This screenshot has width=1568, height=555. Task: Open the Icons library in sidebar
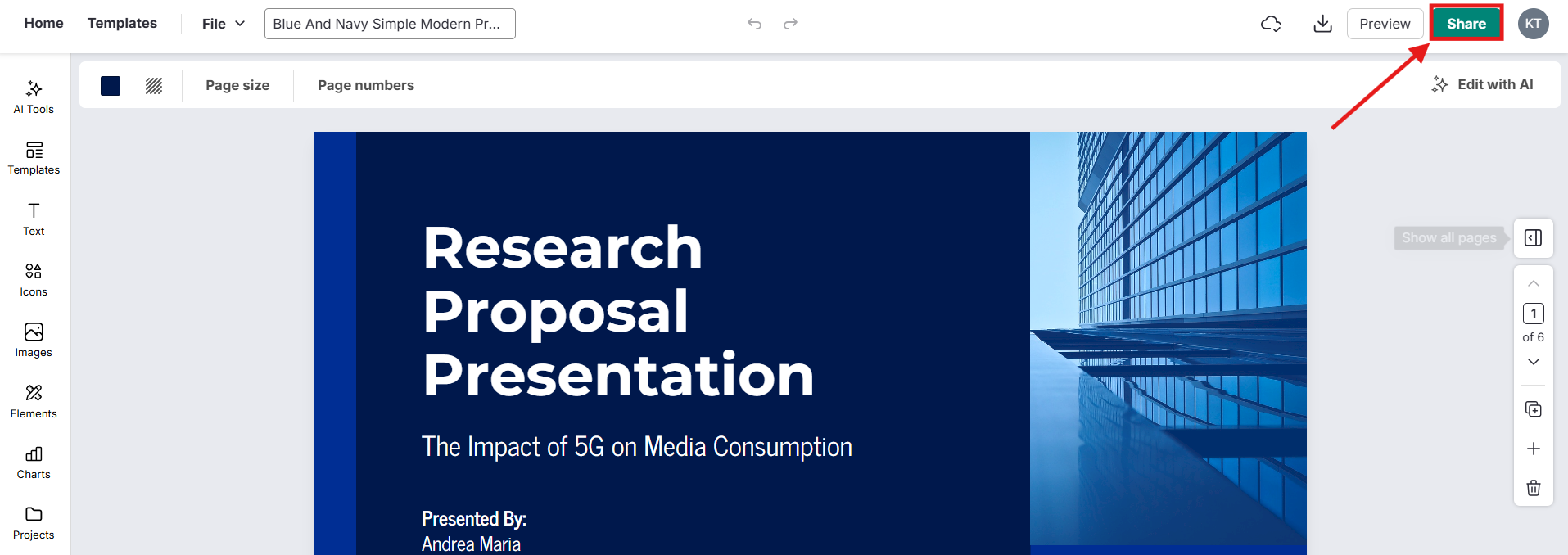(34, 279)
